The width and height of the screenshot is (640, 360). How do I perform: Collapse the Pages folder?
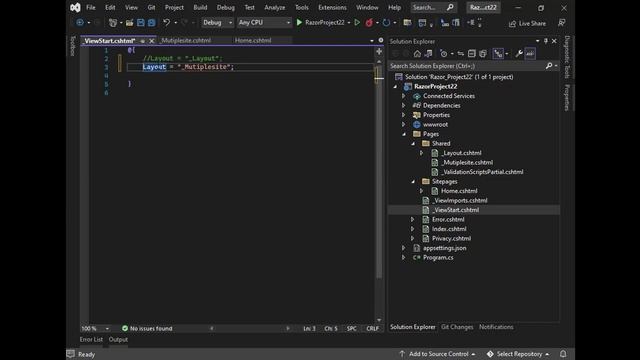tap(404, 134)
